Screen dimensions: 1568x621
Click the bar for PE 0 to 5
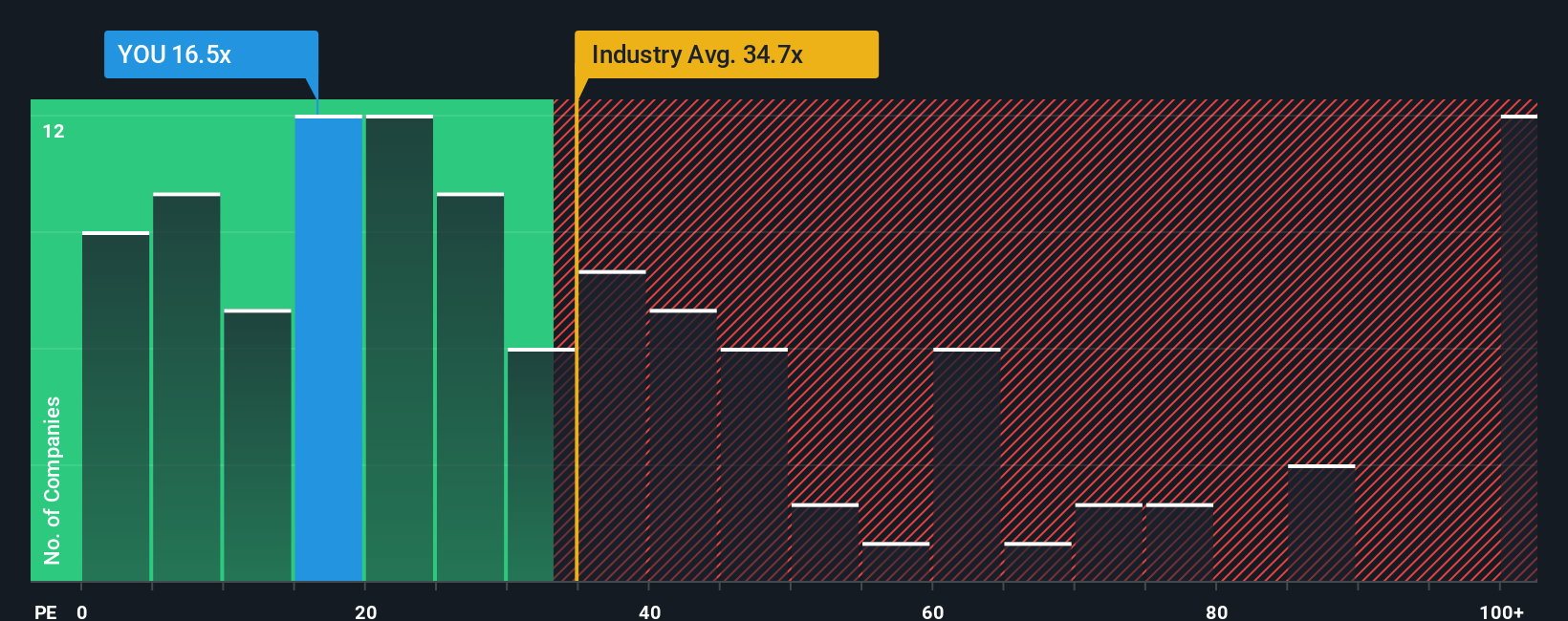[116, 406]
